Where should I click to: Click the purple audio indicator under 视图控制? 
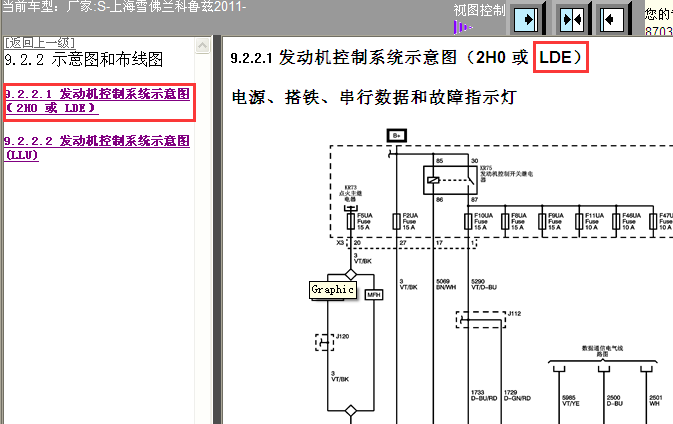[462, 28]
